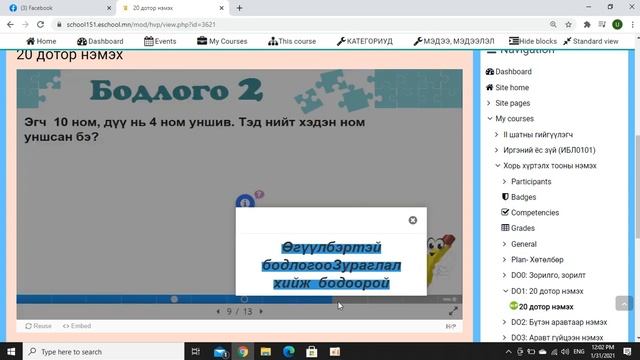Viewport: 640px width, 360px height.
Task: Open Competencies in navigation
Action: pos(530,213)
